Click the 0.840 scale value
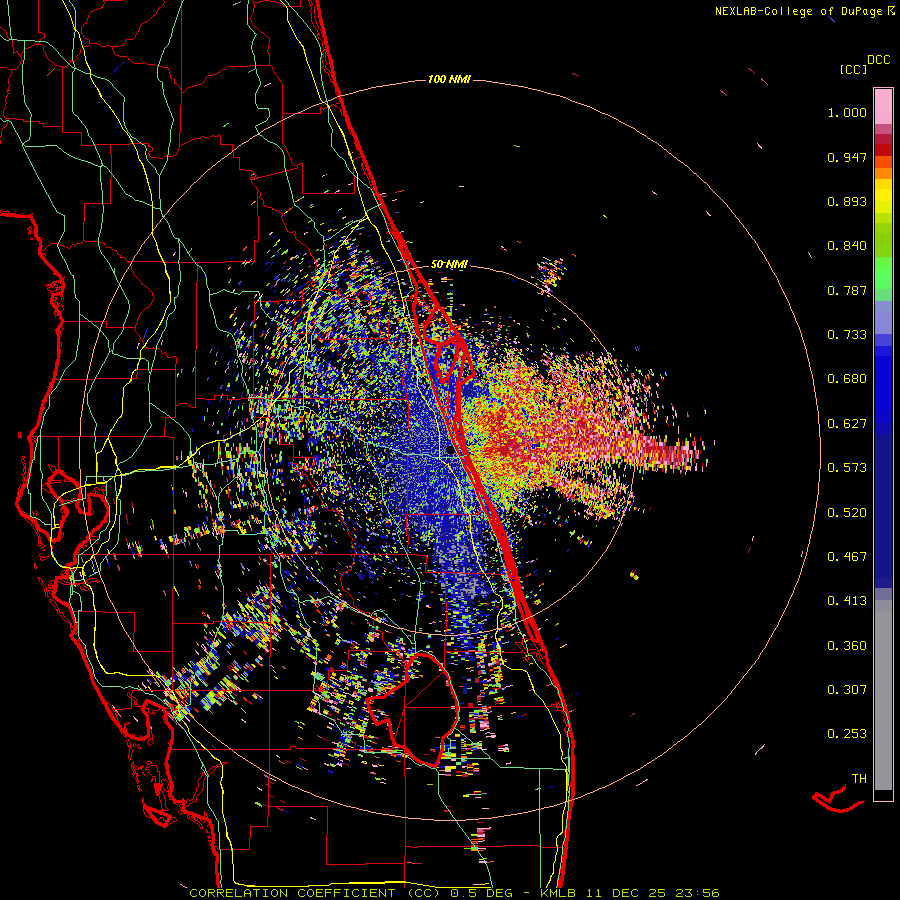900x900 pixels. pos(847,246)
